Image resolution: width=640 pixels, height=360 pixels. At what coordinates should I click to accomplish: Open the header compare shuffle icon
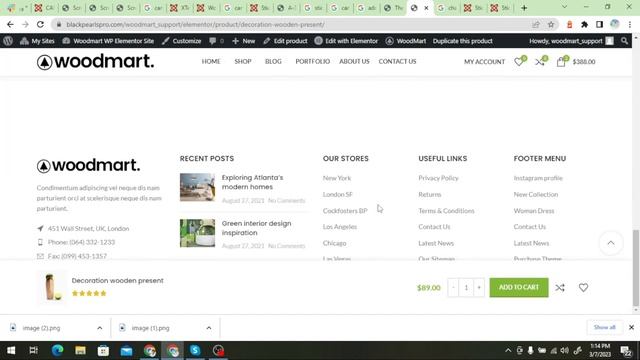(x=540, y=62)
